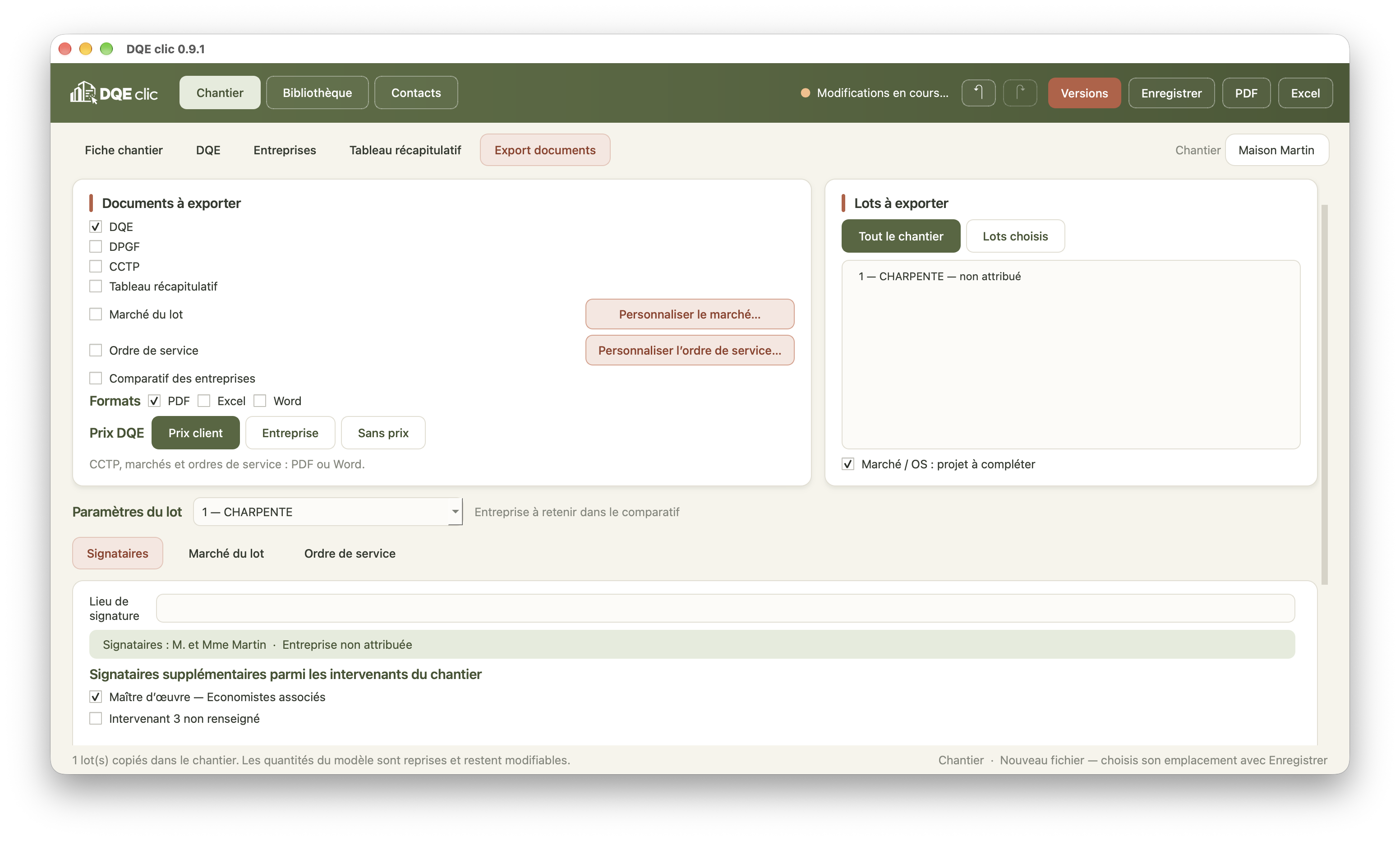Choose Lots choisis export mode
The width and height of the screenshot is (1400, 841).
click(1015, 236)
